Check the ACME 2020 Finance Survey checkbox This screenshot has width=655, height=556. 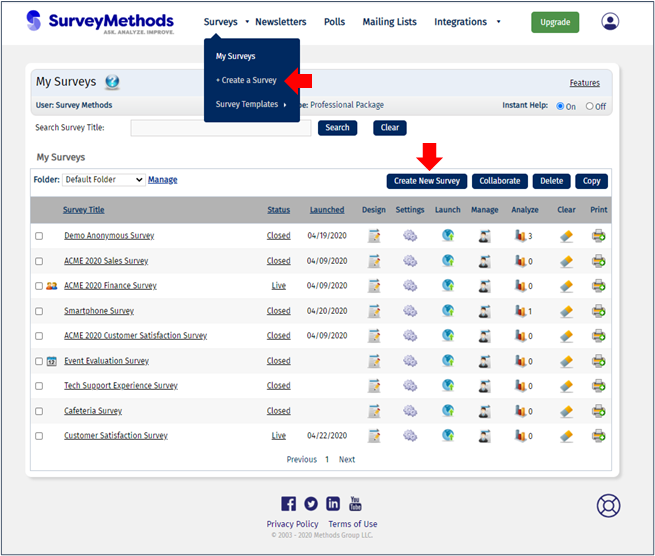(x=39, y=286)
